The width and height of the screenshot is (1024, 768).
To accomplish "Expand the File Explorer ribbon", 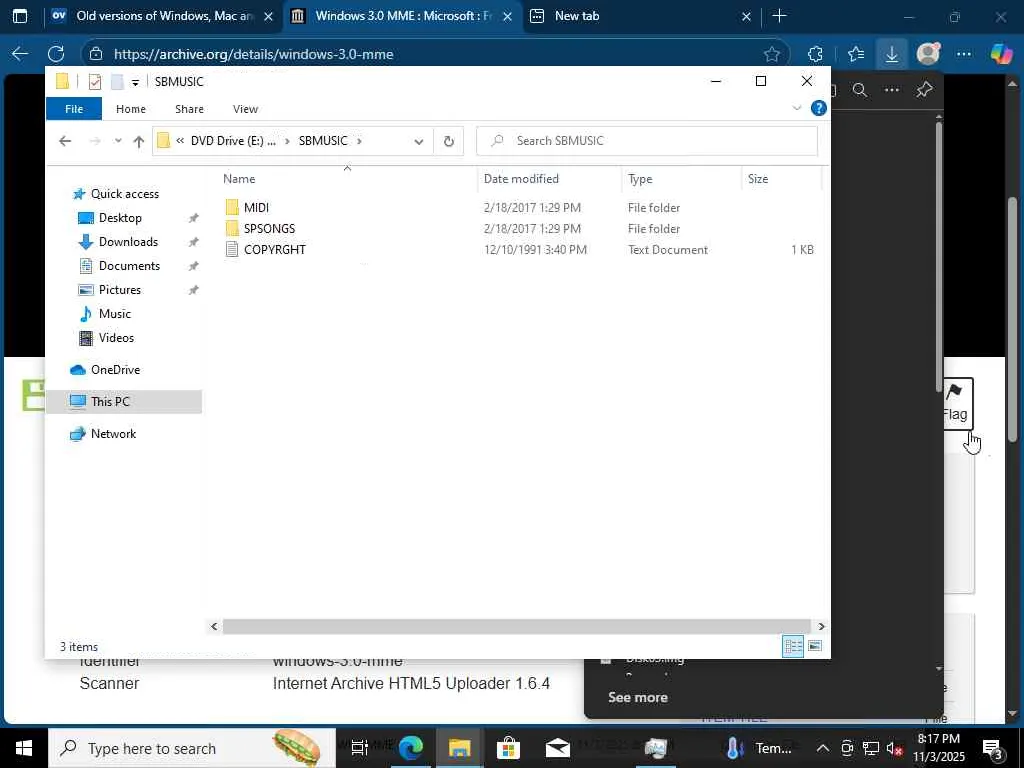I will coord(797,108).
